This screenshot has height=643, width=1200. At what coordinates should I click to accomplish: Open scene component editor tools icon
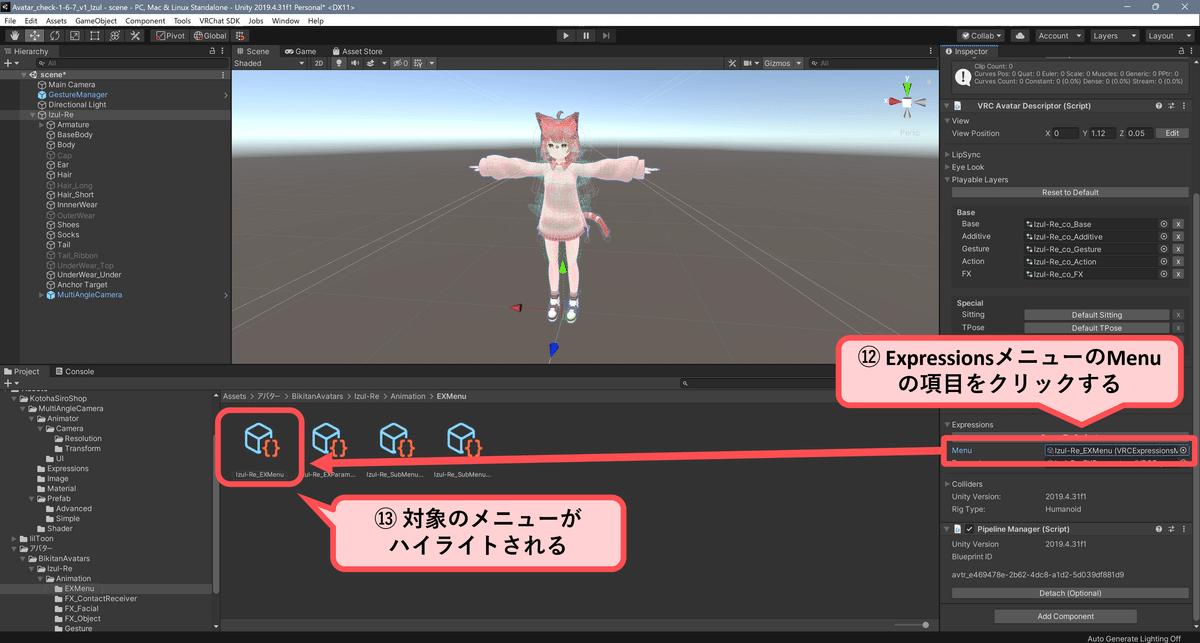pos(732,63)
